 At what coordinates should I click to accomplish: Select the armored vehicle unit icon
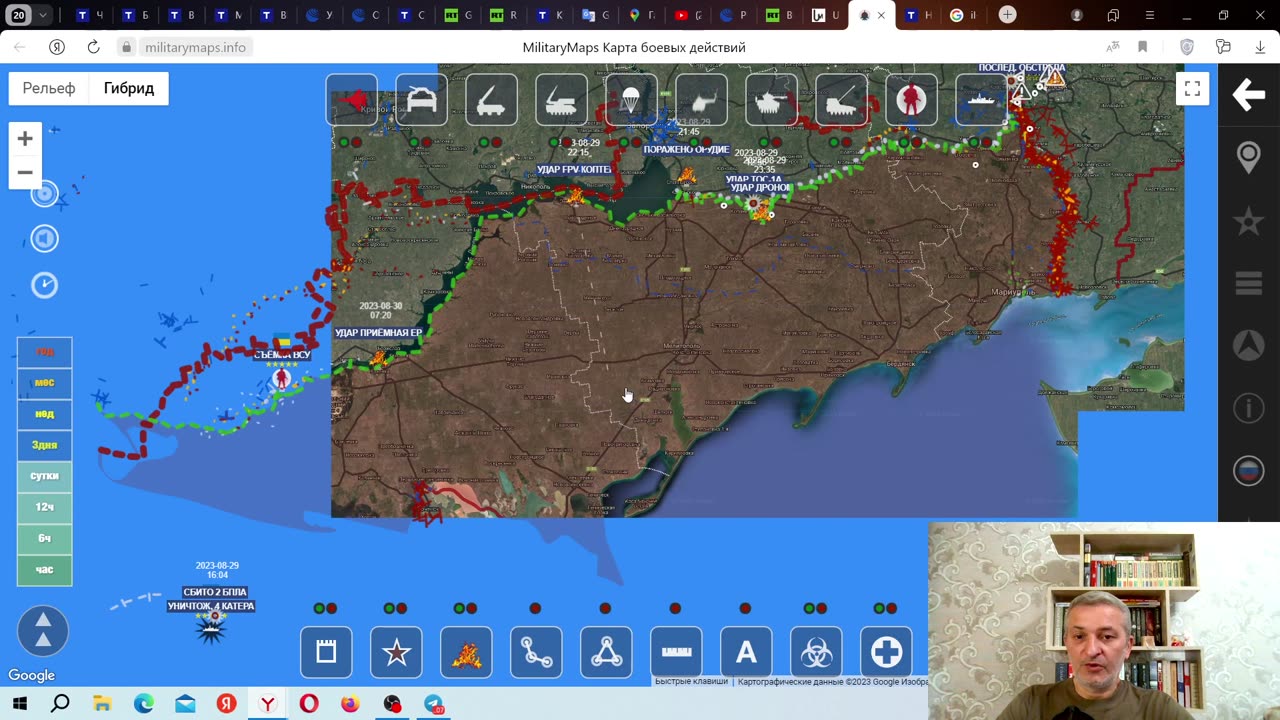click(422, 100)
